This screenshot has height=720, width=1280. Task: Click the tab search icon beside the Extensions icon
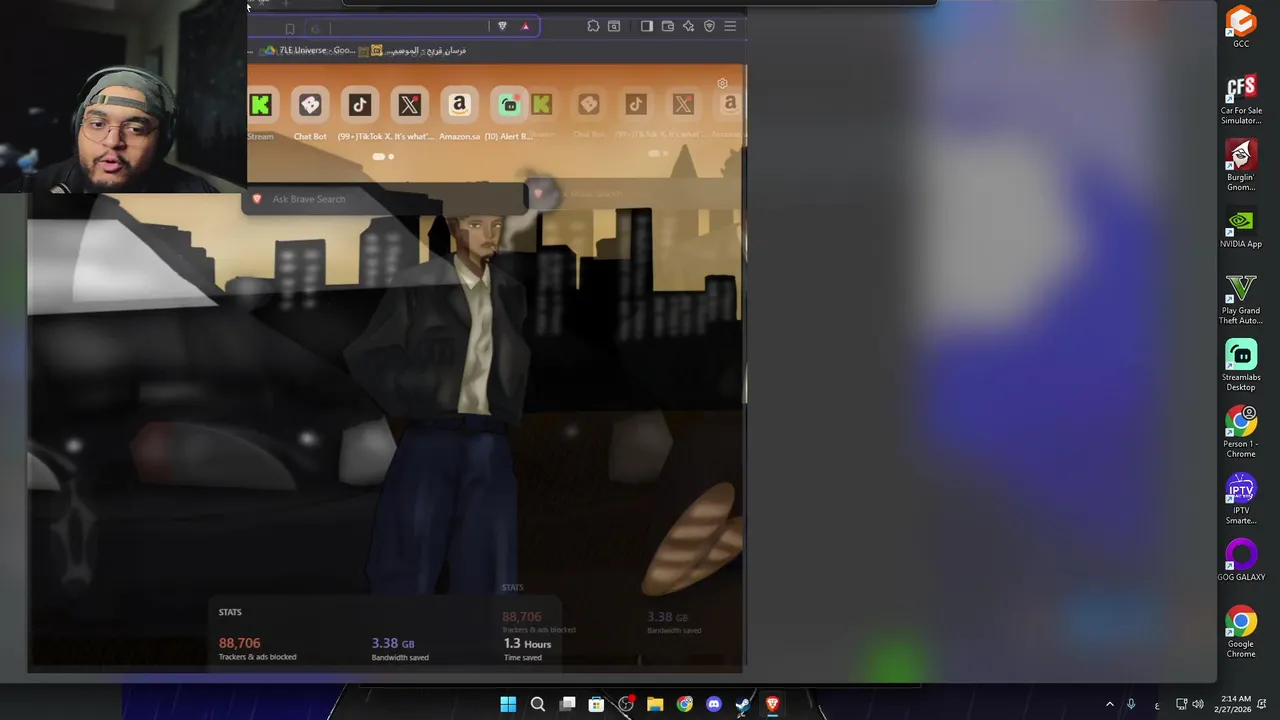pos(614,26)
